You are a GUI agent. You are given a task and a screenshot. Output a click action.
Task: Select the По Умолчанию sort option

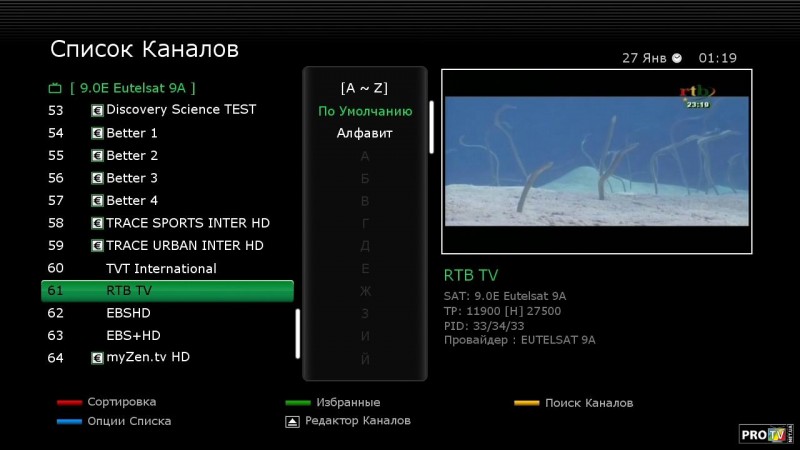coord(365,111)
